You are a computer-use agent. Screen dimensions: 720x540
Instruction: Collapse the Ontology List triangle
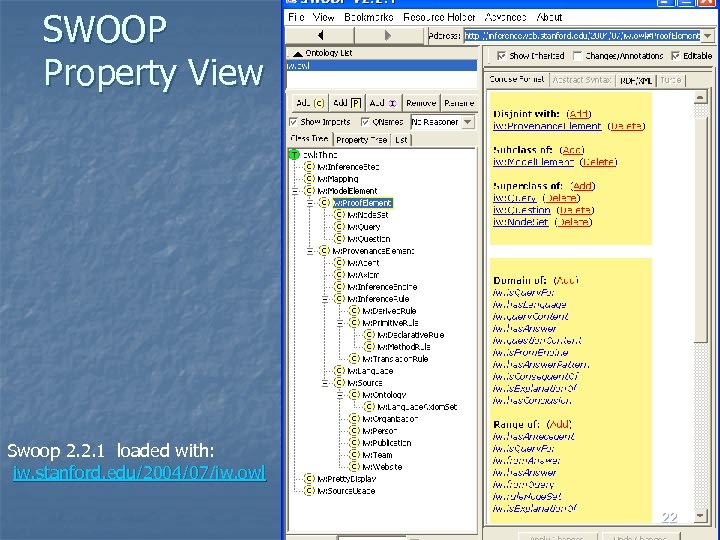click(x=298, y=54)
